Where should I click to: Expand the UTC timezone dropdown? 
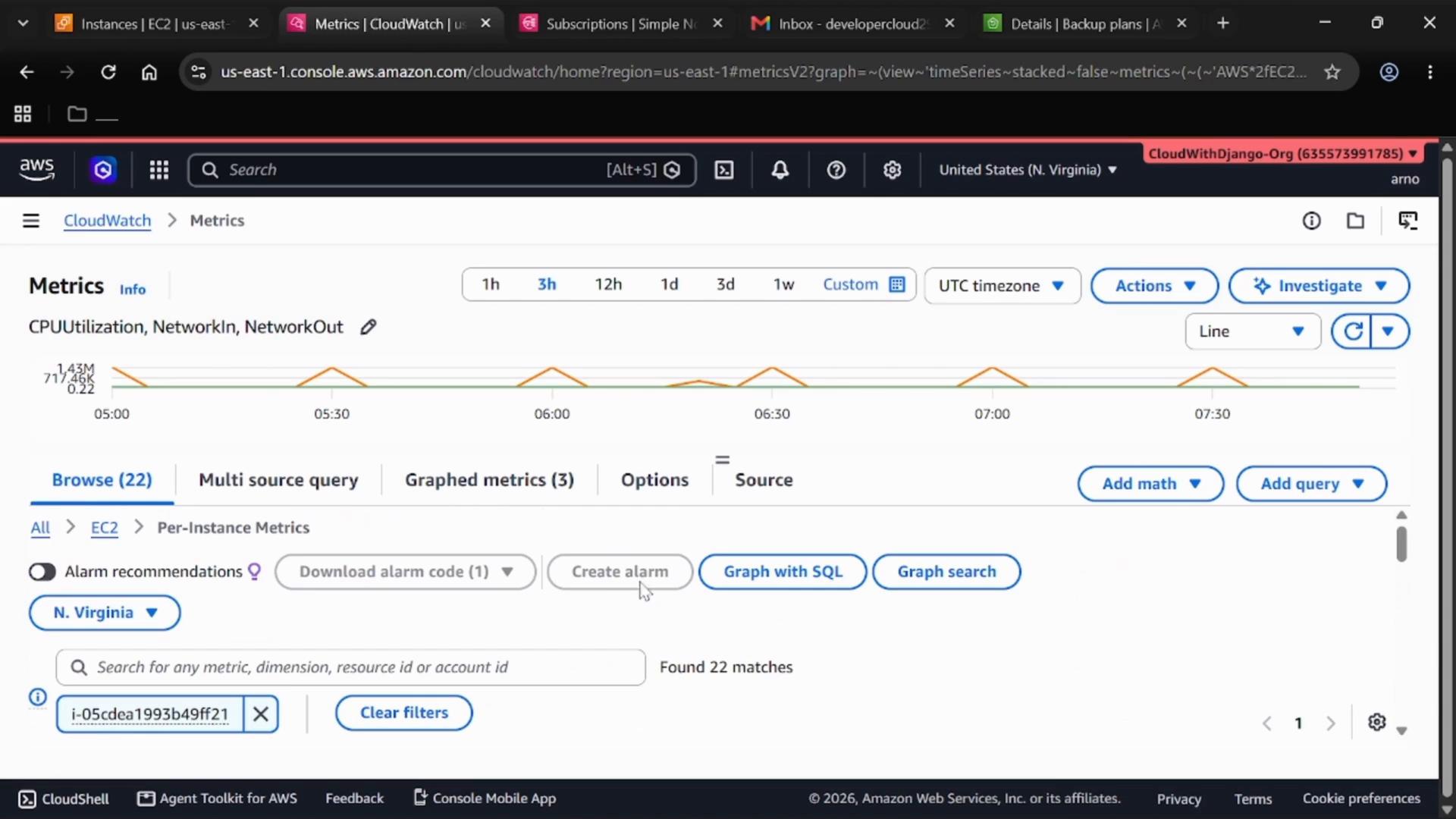(x=1002, y=286)
